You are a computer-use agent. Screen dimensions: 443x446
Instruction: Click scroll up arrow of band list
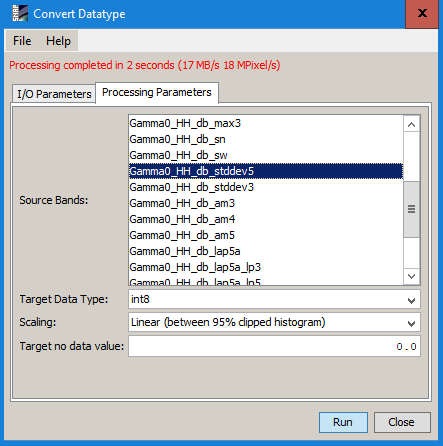click(x=411, y=124)
